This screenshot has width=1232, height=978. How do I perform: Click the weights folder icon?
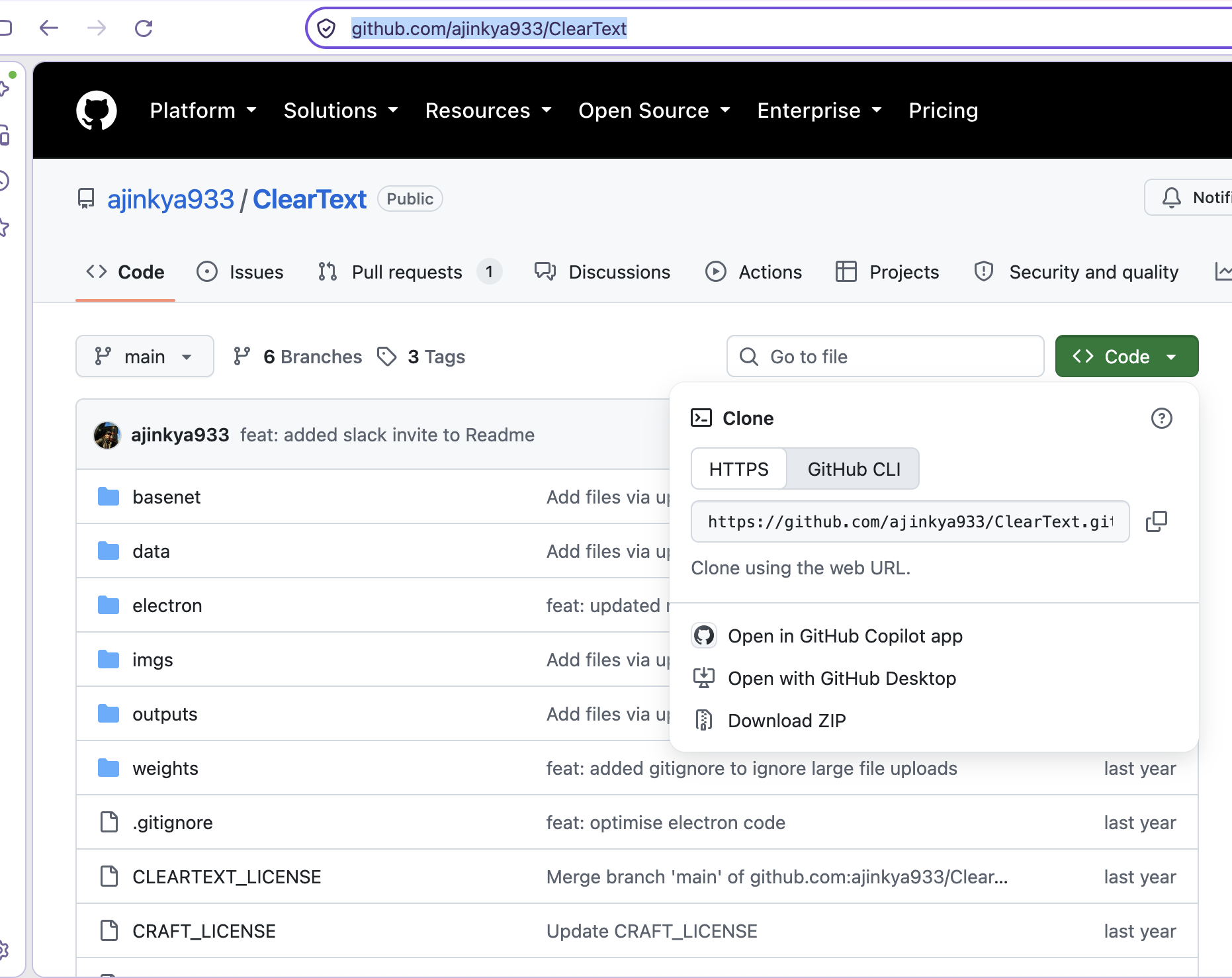pyautogui.click(x=109, y=768)
